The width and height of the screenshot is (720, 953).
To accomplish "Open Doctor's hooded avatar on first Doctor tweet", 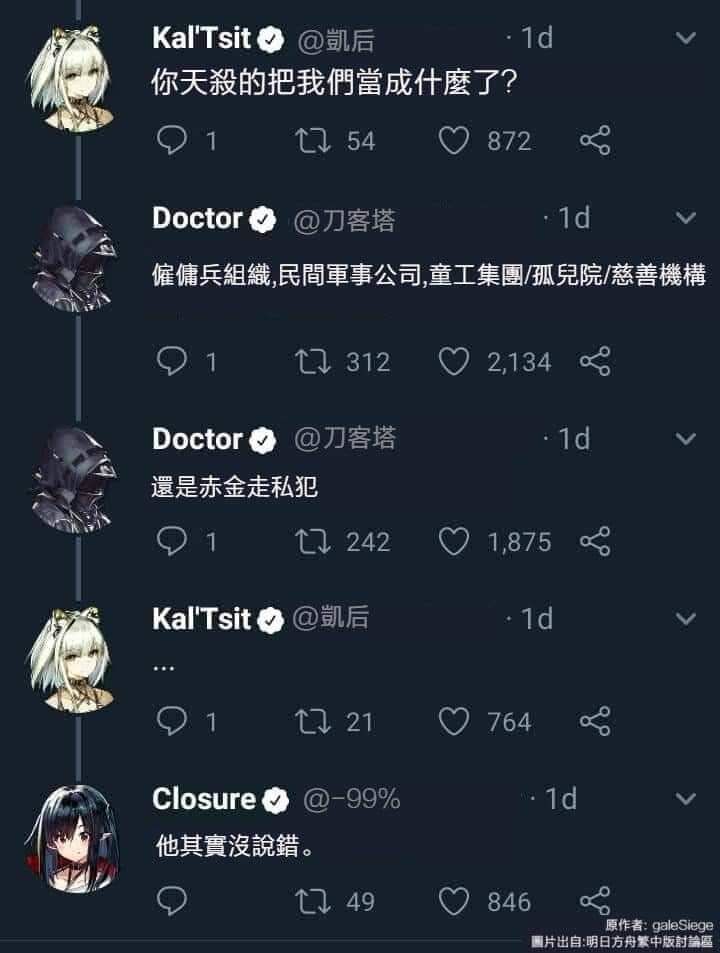I will tap(74, 259).
